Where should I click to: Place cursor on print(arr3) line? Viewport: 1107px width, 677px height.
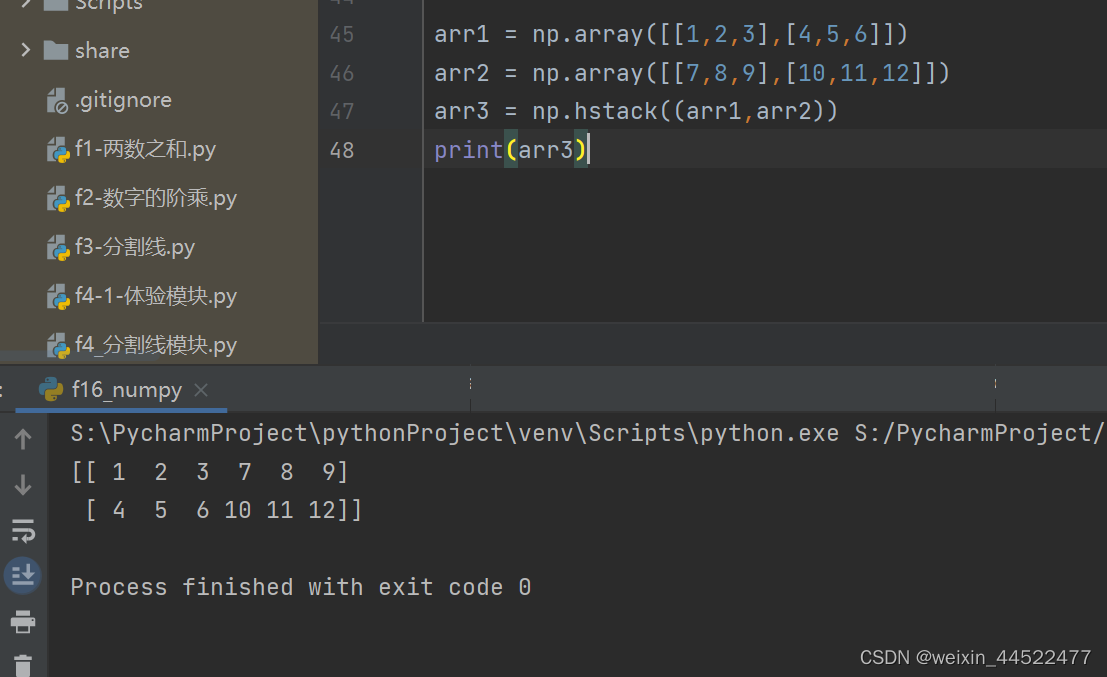(511, 150)
